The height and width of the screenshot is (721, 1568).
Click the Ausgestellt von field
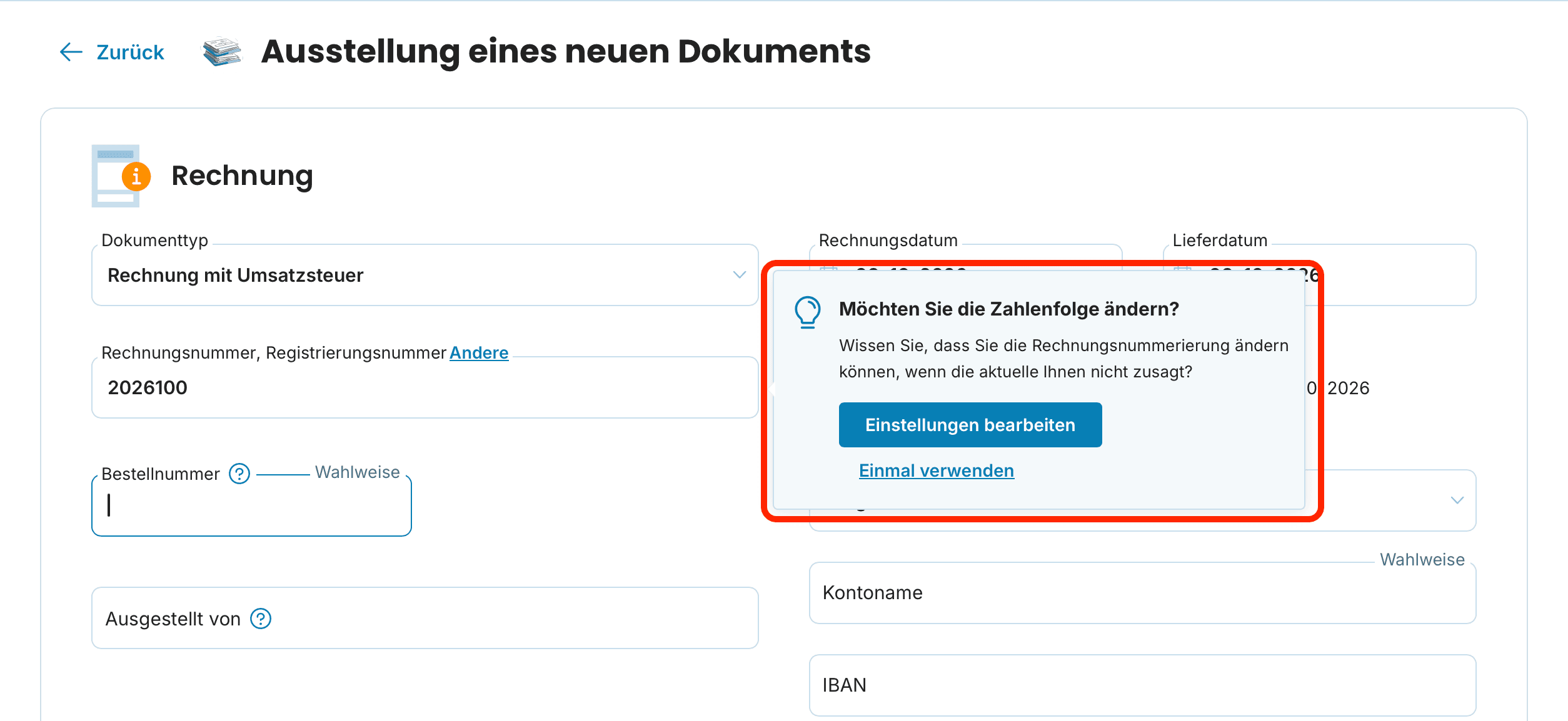click(x=425, y=618)
